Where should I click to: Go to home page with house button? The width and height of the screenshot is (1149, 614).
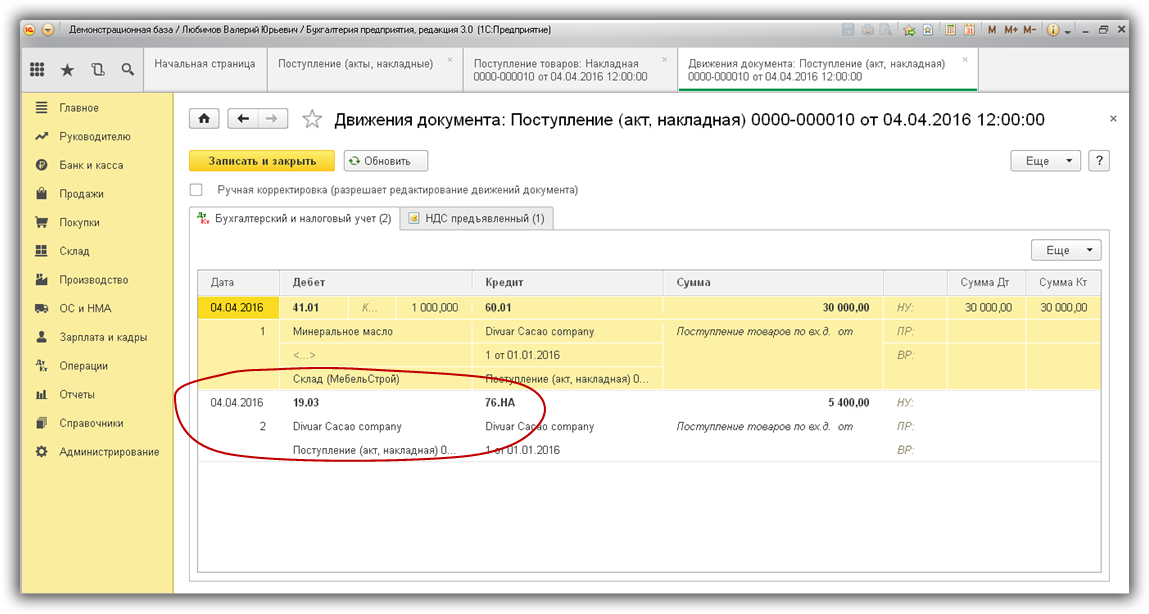(204, 119)
